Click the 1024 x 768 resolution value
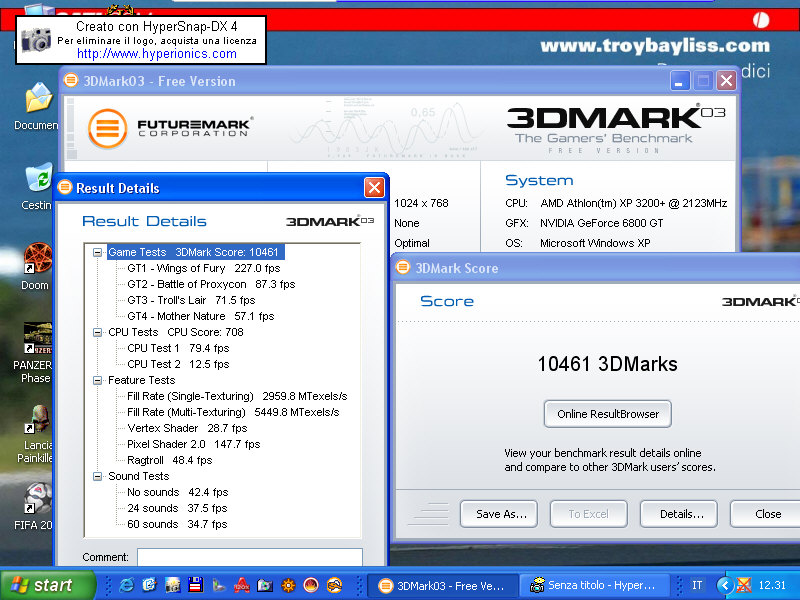The image size is (800, 600). (421, 203)
